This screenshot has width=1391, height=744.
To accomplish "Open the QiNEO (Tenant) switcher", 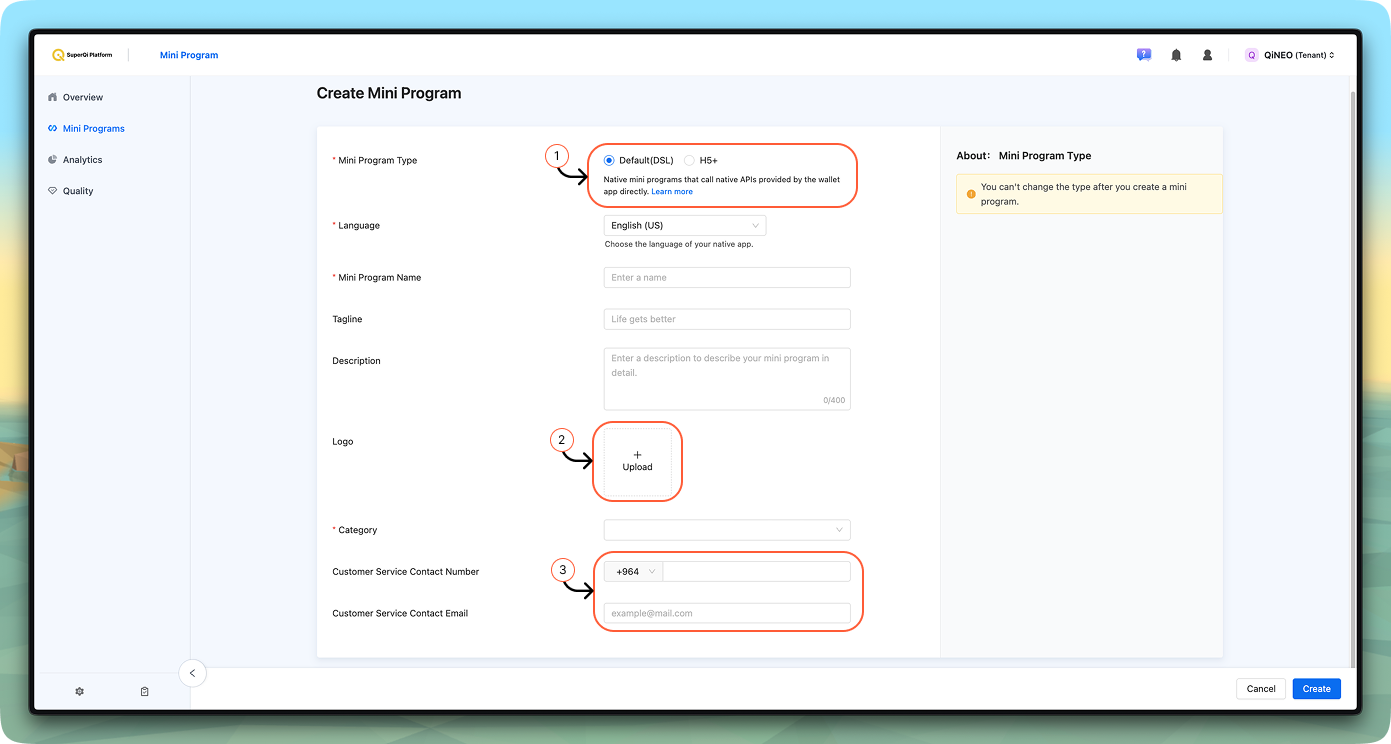I will [x=1289, y=55].
